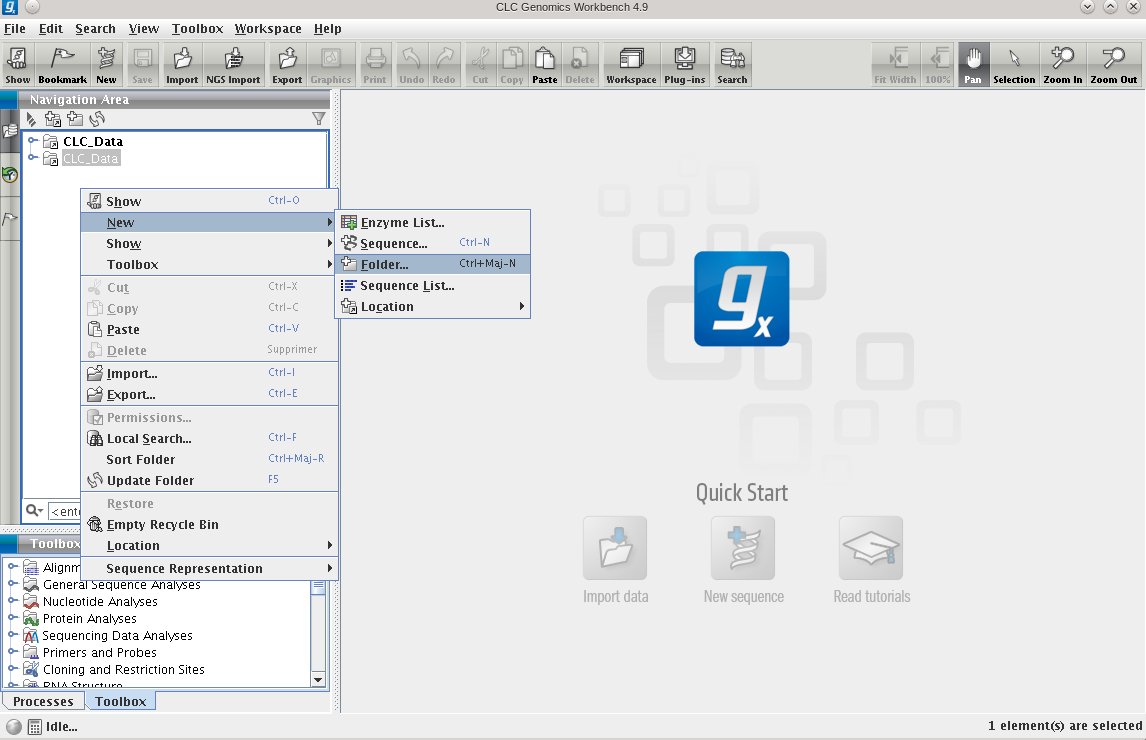Image resolution: width=1146 pixels, height=740 pixels.
Task: Switch to the Toolbox tab
Action: [121, 701]
